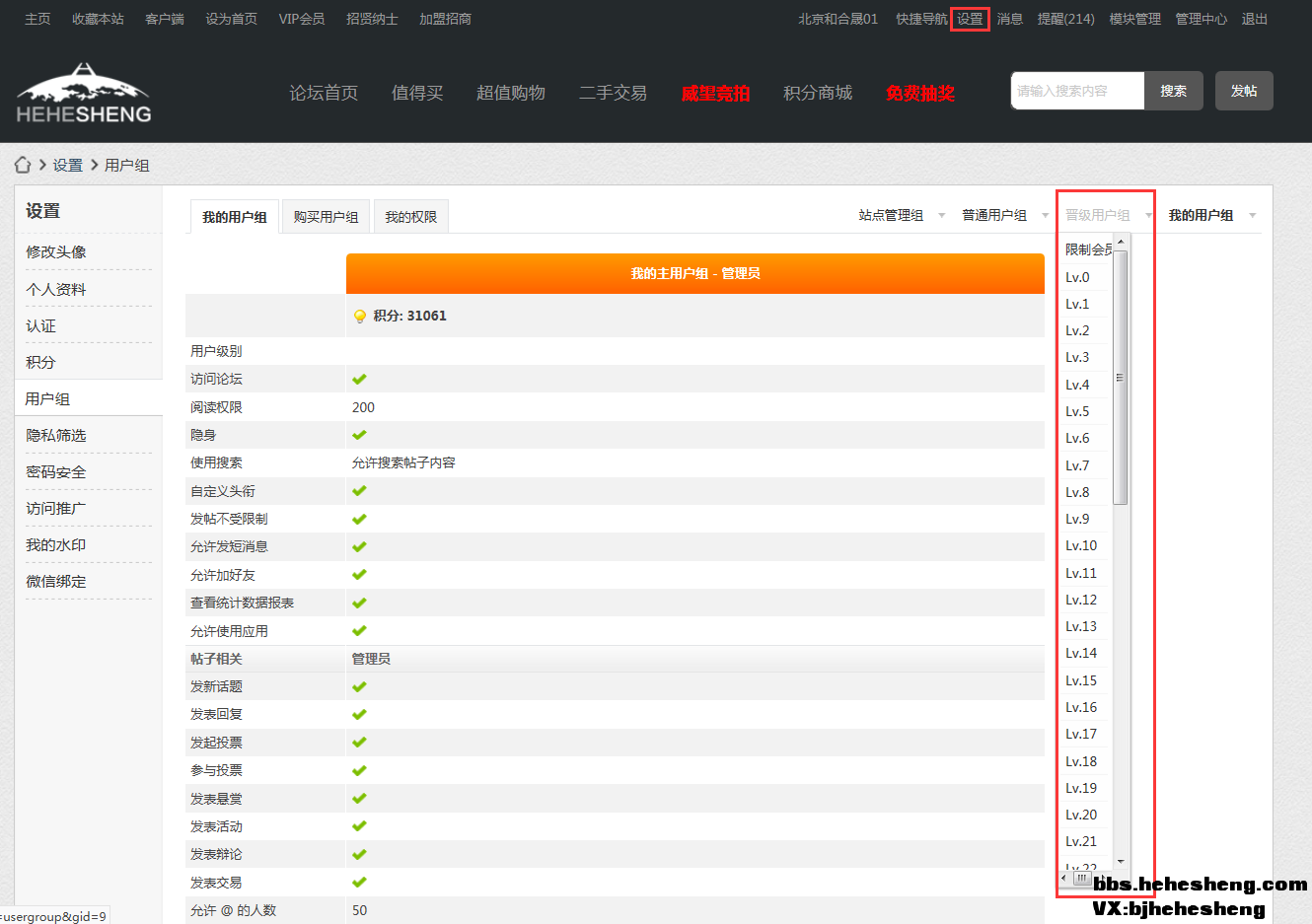1312x924 pixels.
Task: Open 隐私筛选 in the settings sidebar
Action: [56, 435]
